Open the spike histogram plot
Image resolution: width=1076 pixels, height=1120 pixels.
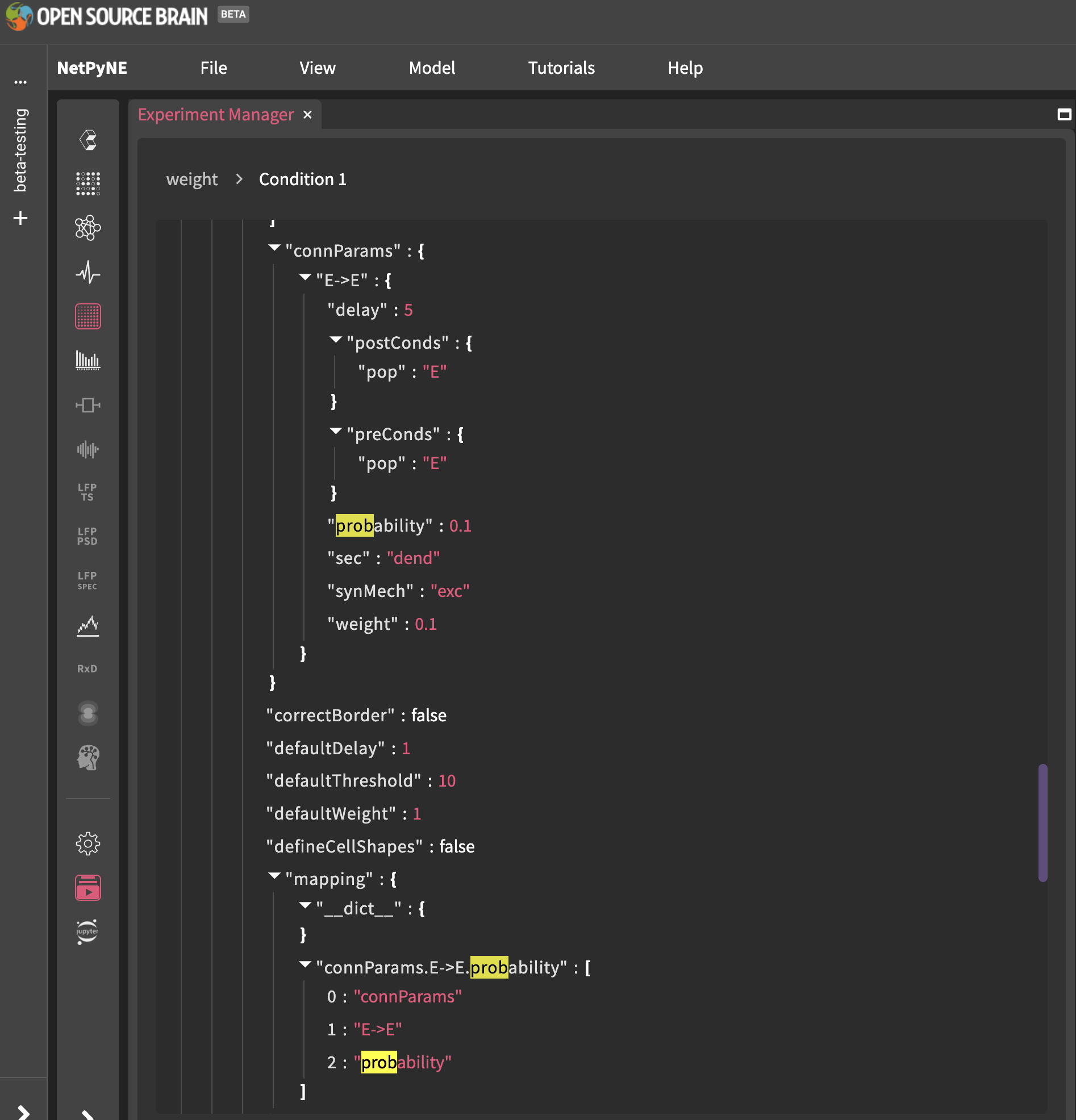(87, 361)
